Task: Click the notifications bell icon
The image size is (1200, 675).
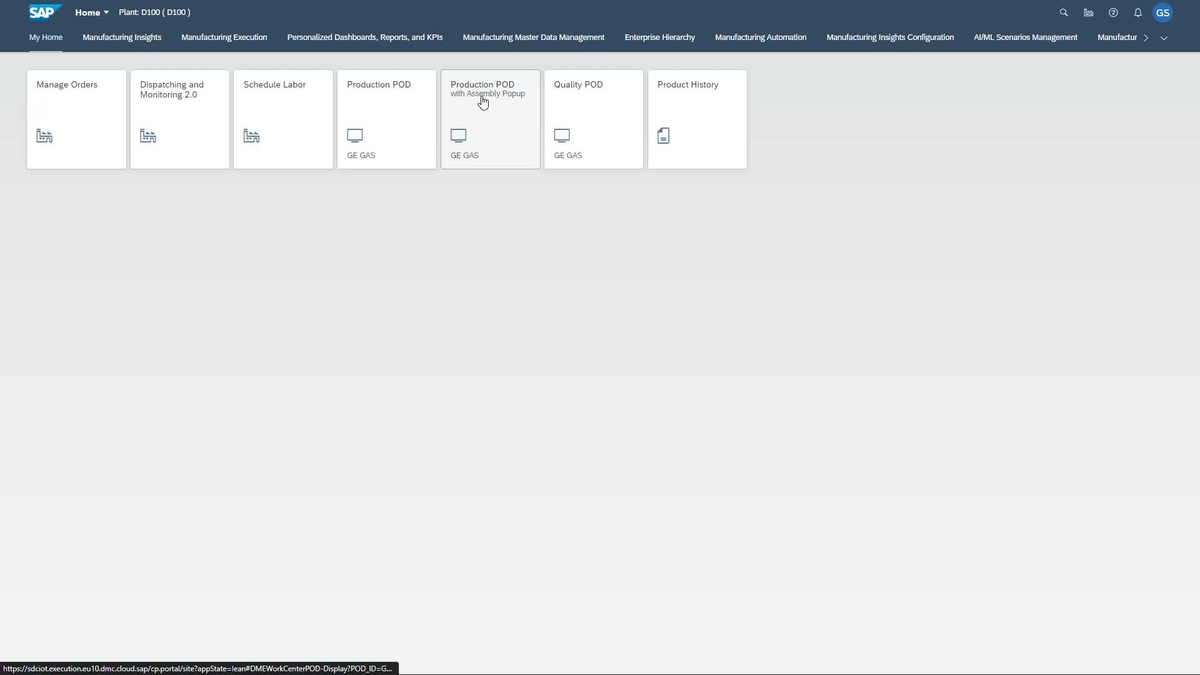Action: pyautogui.click(x=1137, y=12)
